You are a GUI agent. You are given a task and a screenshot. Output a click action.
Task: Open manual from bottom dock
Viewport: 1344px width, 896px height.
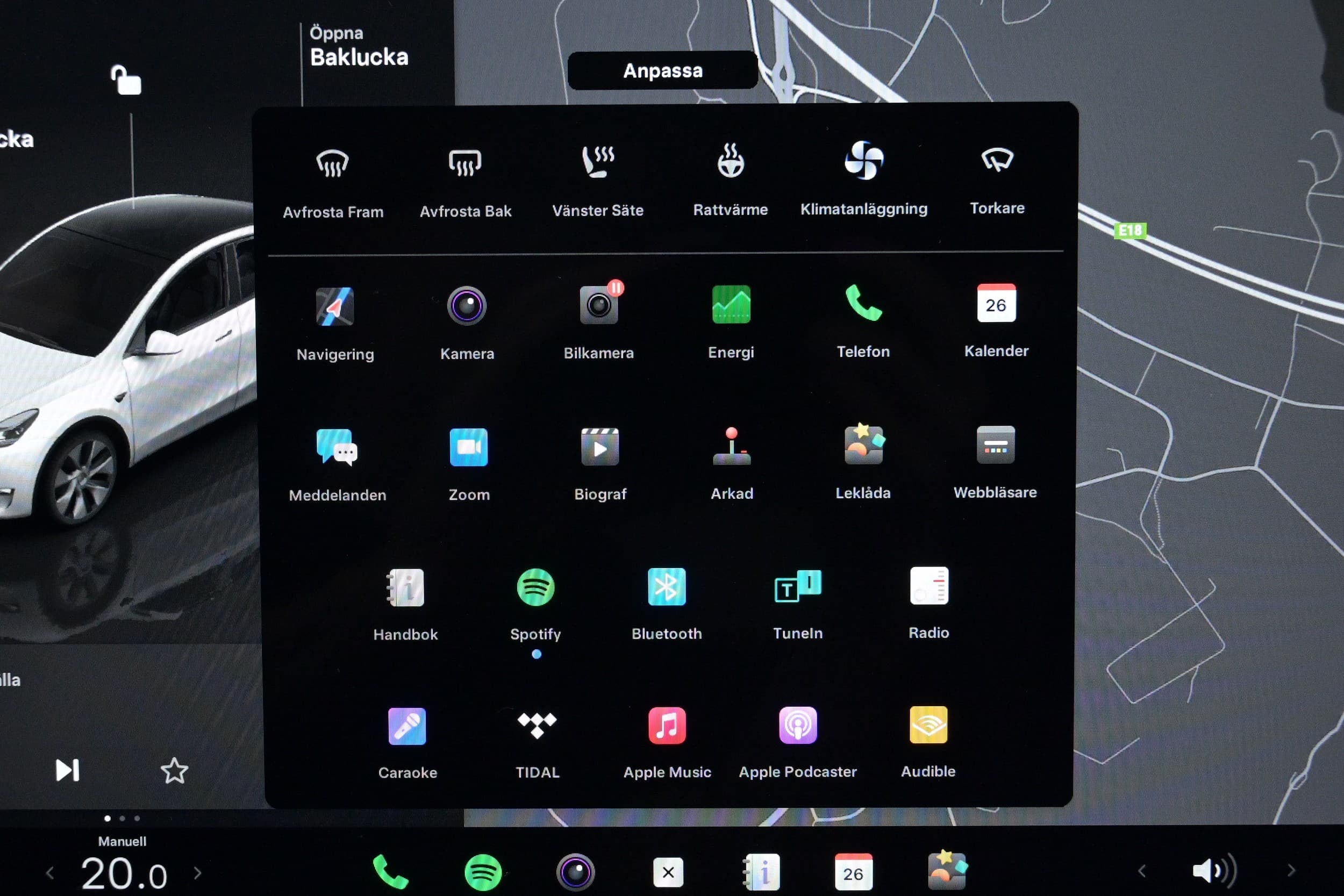pos(761,872)
